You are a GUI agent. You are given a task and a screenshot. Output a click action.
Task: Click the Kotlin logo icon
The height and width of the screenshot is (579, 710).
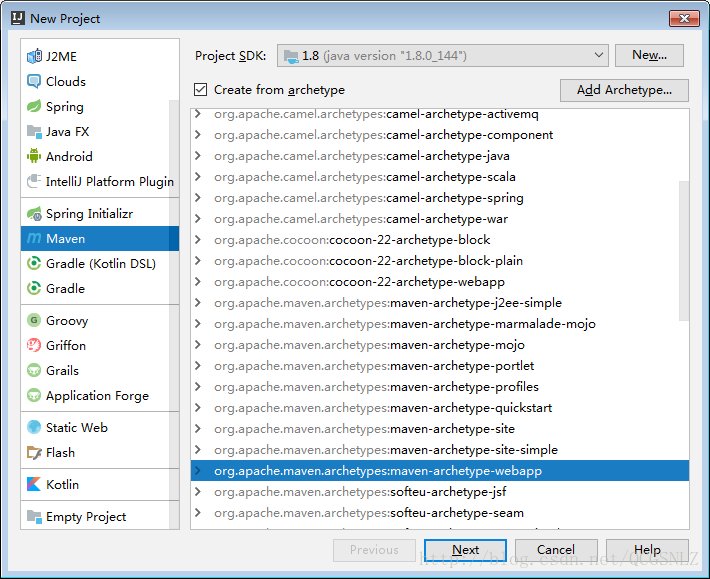34,484
